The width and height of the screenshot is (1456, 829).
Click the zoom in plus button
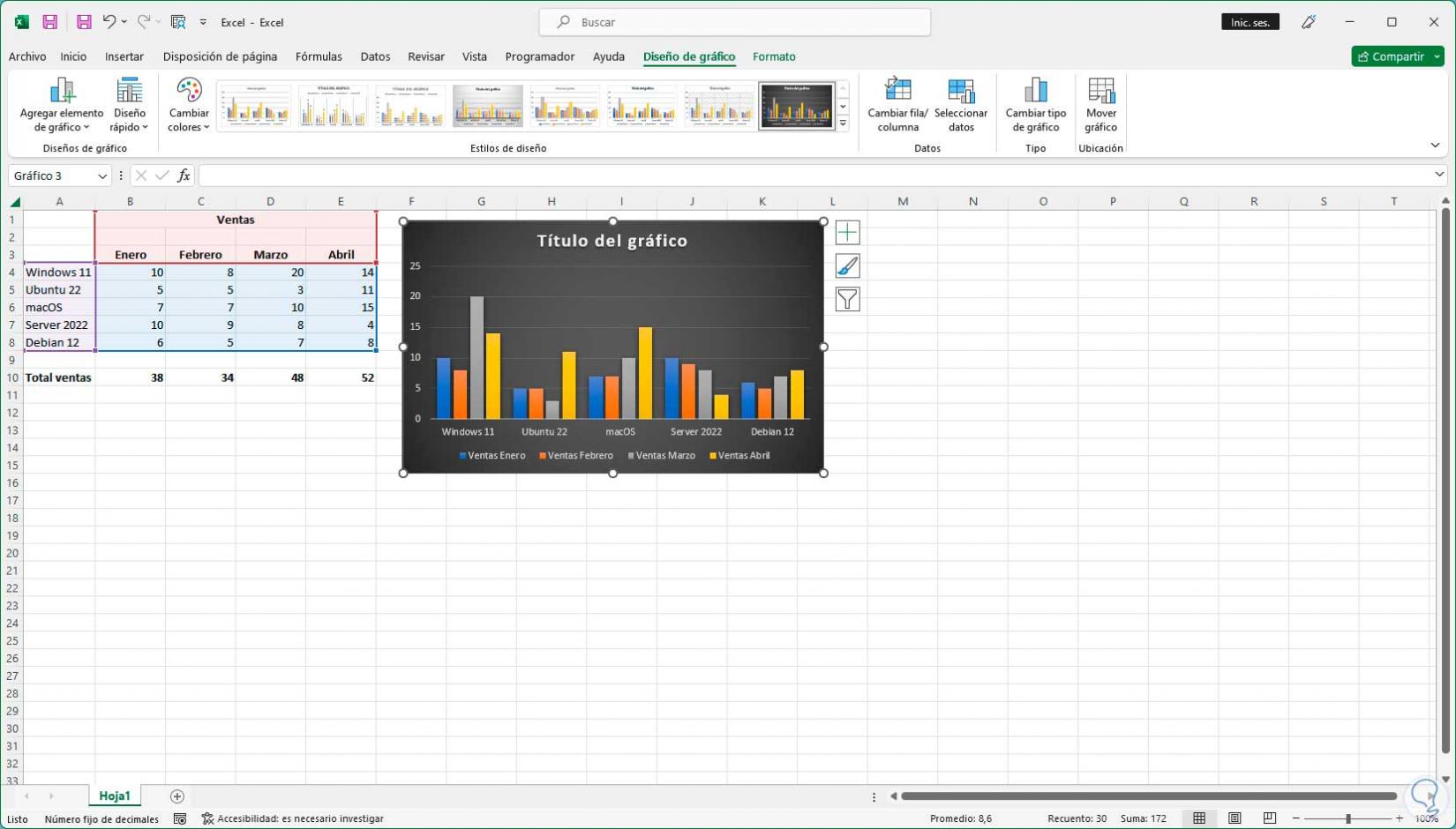[x=1400, y=818]
